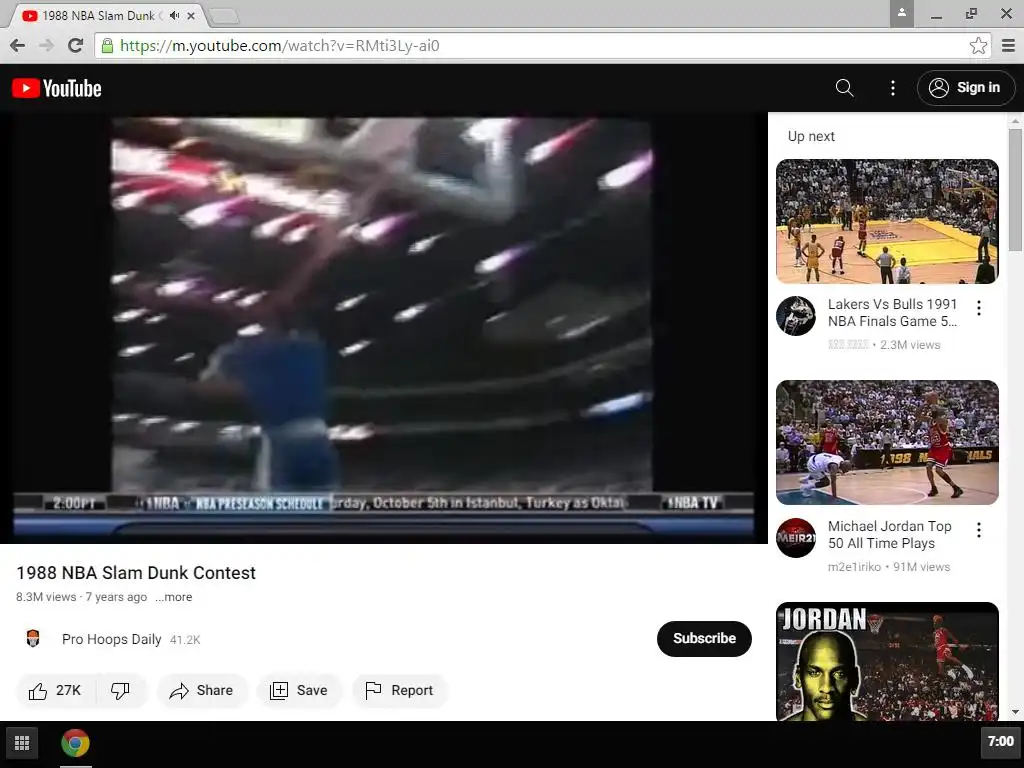Open YouTube search with the magnifier icon
1024x768 pixels.
844,88
